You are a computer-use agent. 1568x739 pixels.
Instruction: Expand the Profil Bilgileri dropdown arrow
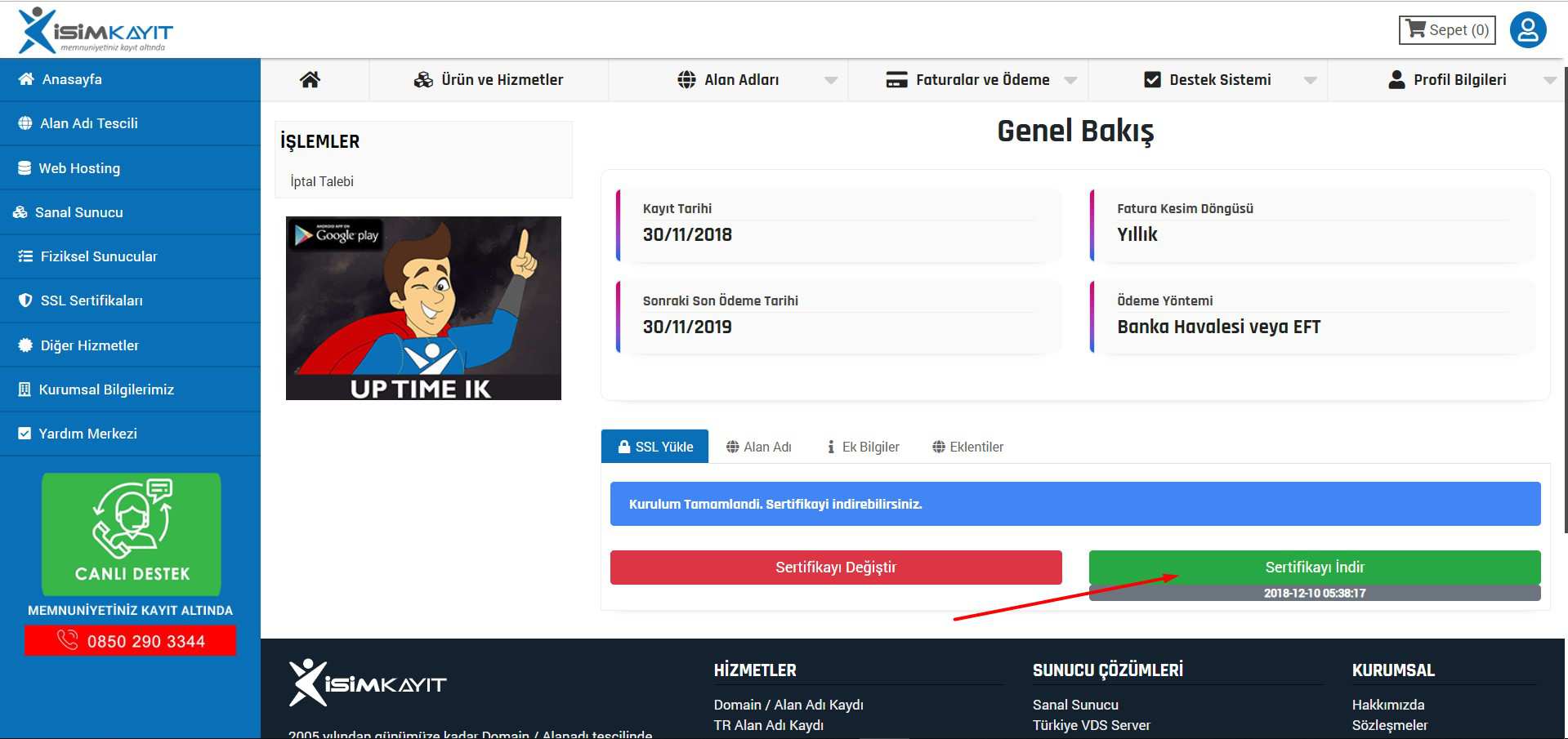pyautogui.click(x=1549, y=80)
